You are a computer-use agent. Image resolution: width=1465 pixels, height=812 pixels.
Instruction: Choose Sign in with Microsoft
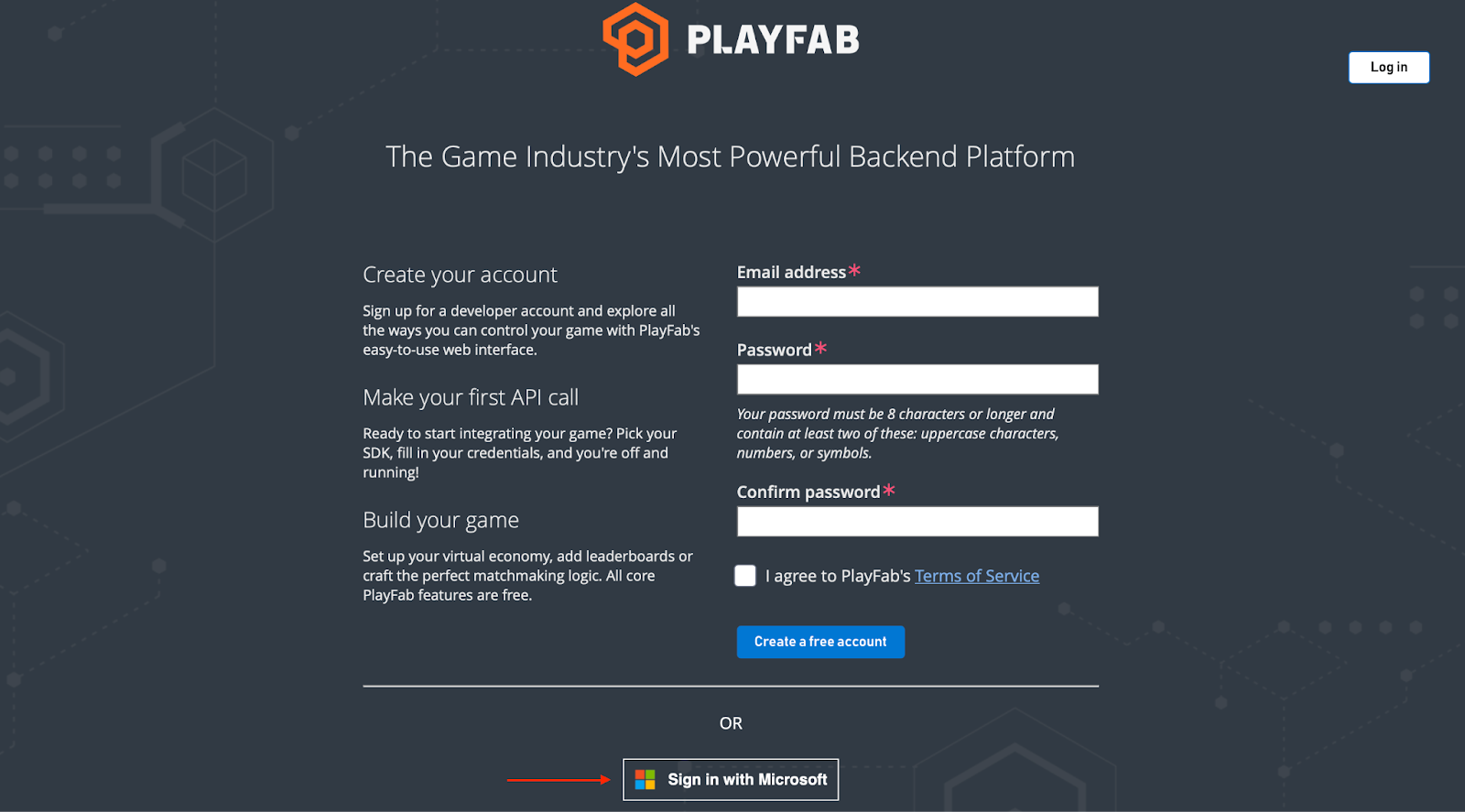tap(731, 780)
